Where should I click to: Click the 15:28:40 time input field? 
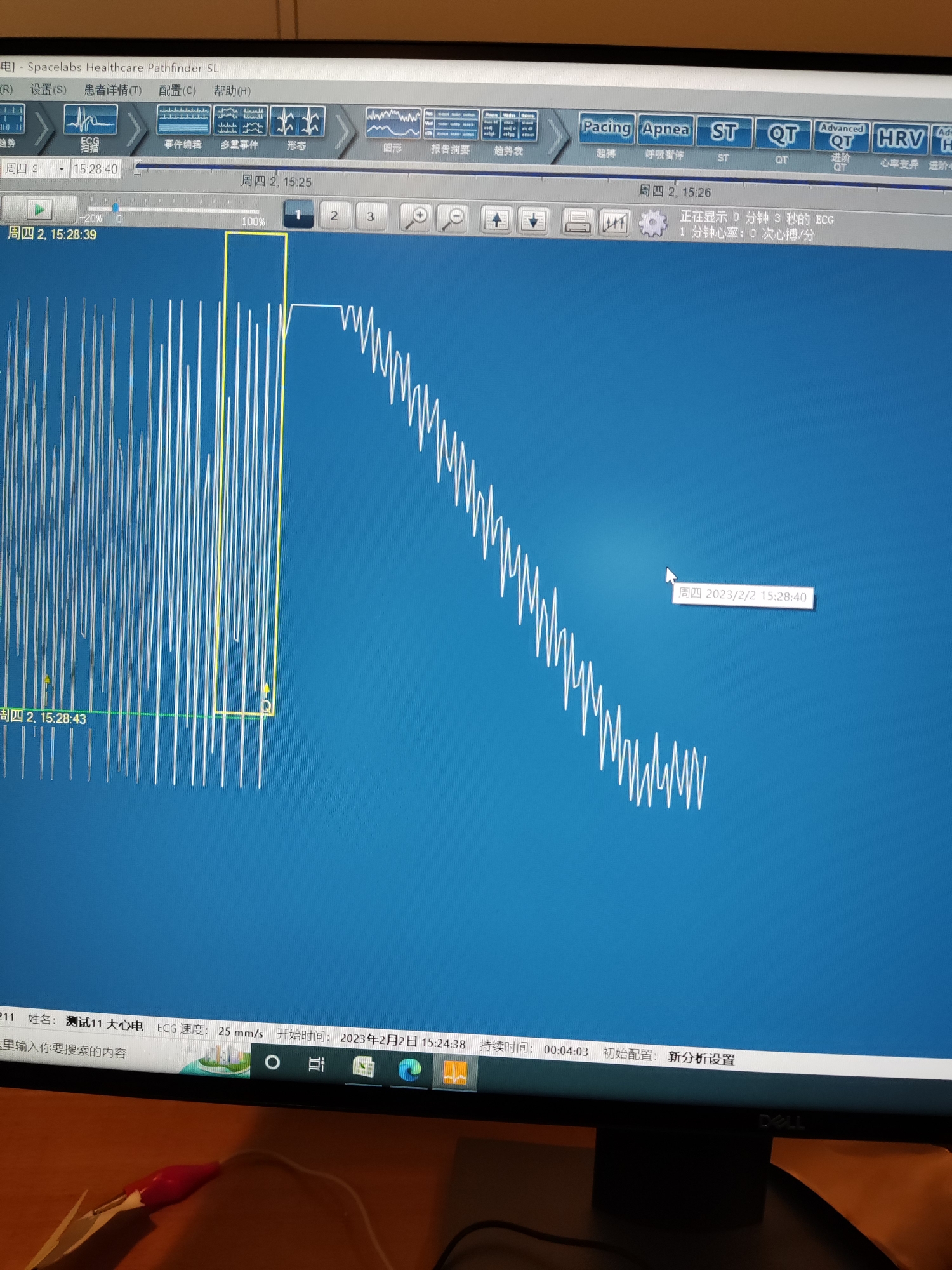coord(95,169)
